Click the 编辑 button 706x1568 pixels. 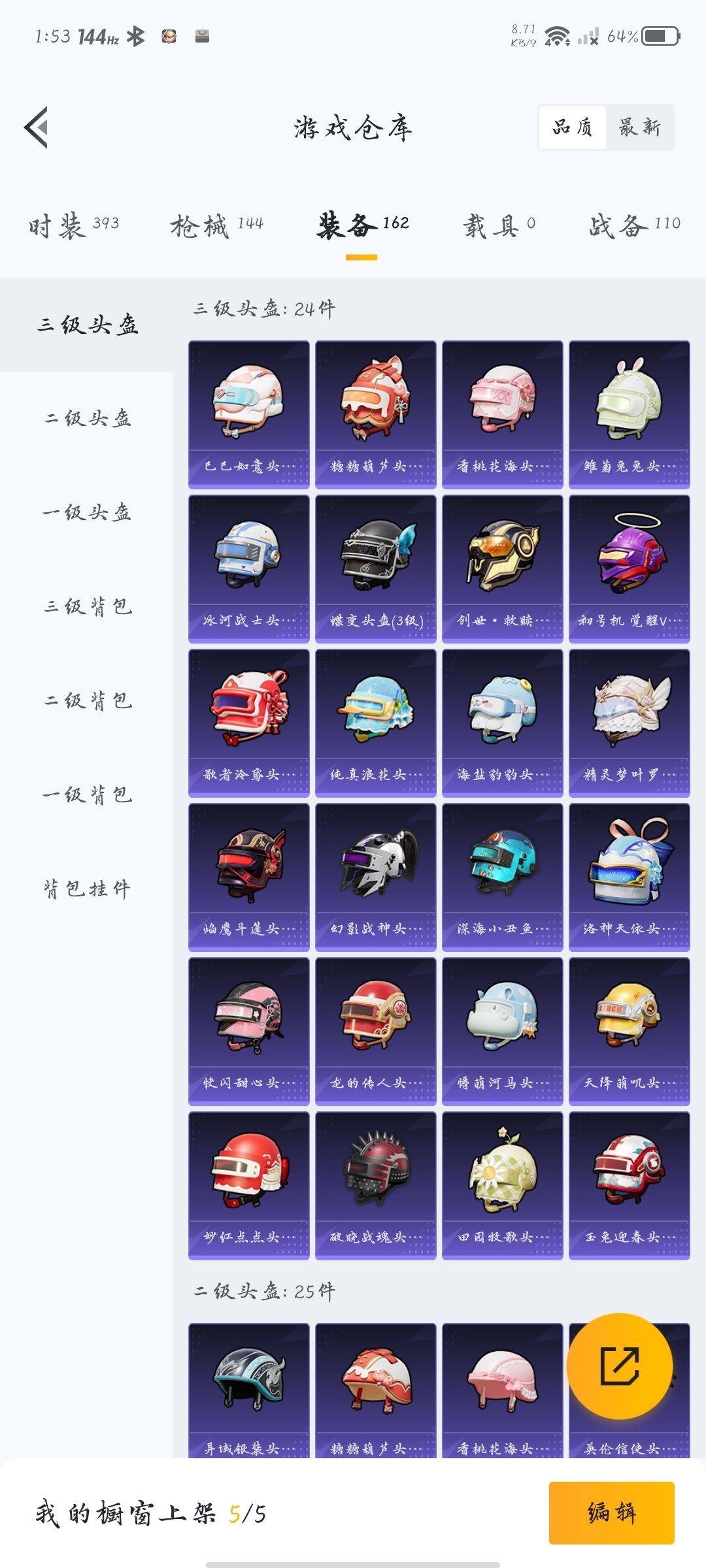(611, 1512)
